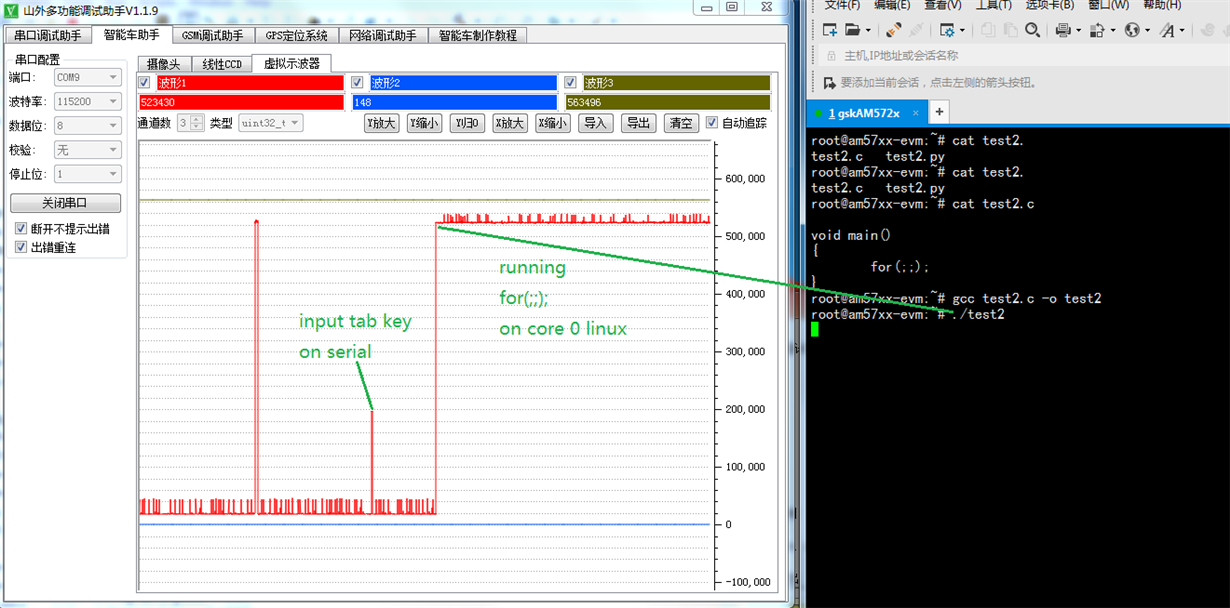Click the bookmark arrow add-session icon
Image resolution: width=1230 pixels, height=608 pixels.
[829, 82]
